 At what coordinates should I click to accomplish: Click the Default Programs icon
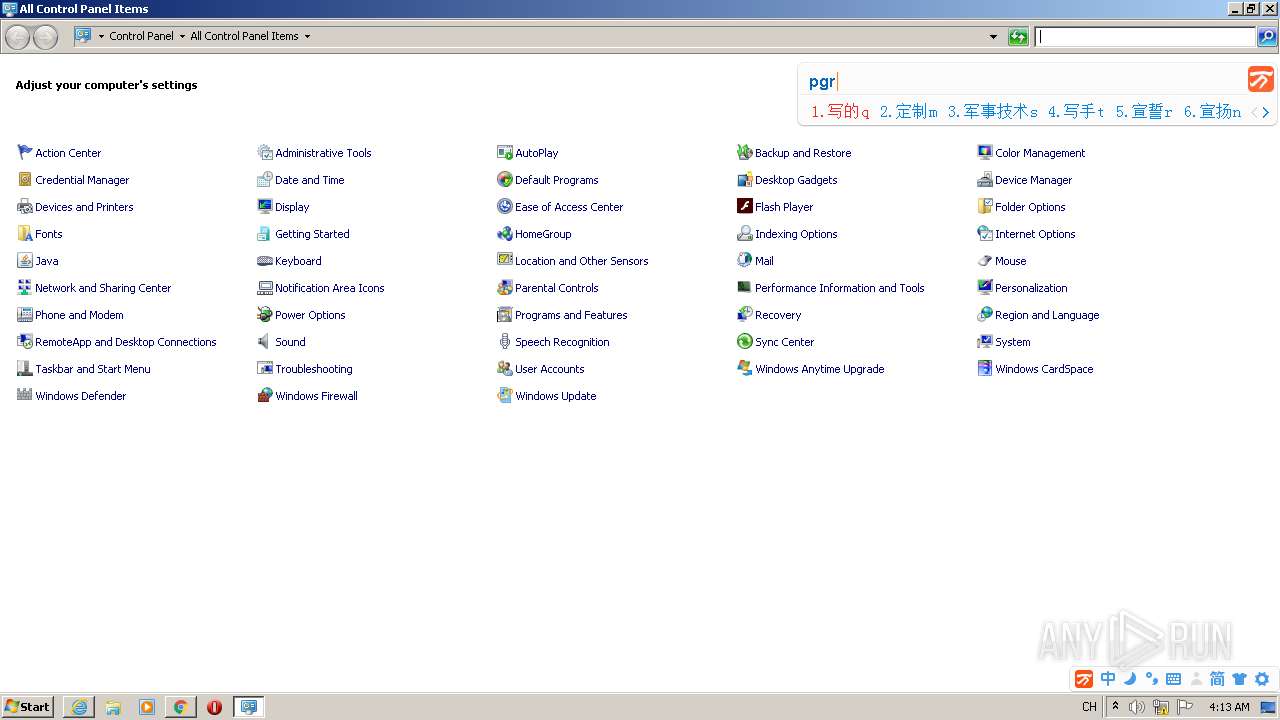505,179
